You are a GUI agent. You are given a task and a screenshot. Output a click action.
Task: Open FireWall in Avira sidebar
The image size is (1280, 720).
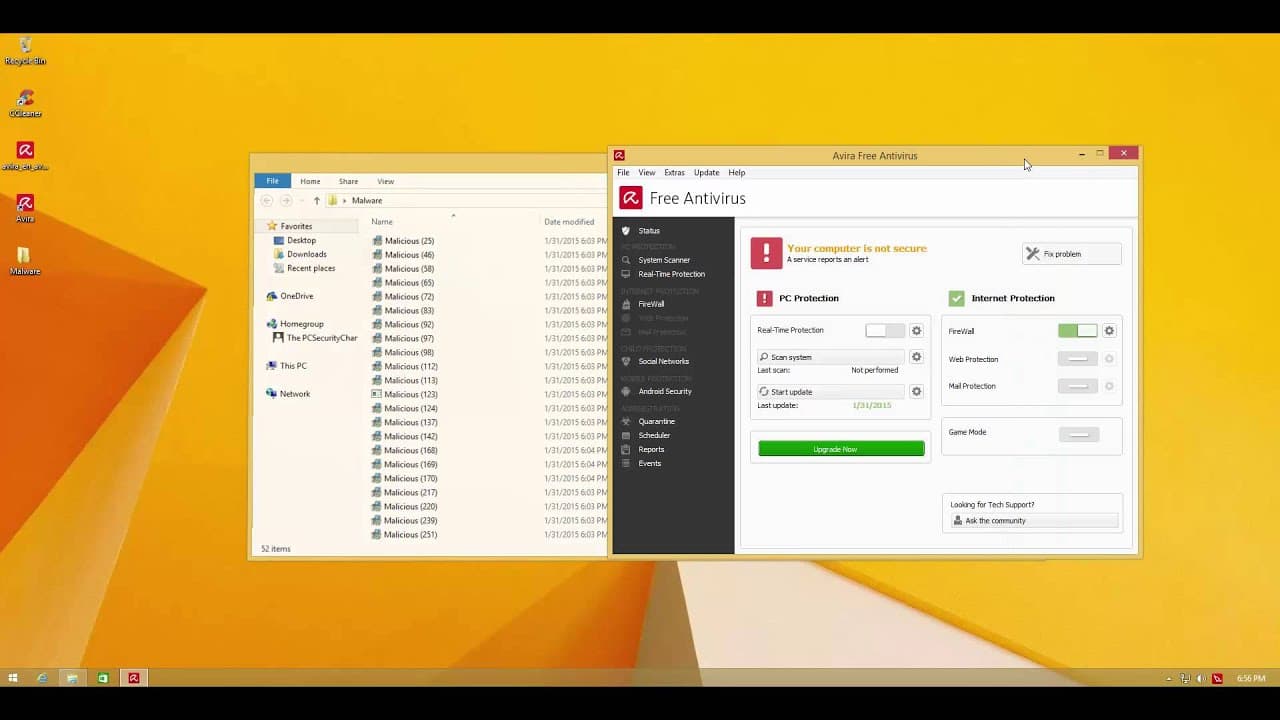(651, 304)
